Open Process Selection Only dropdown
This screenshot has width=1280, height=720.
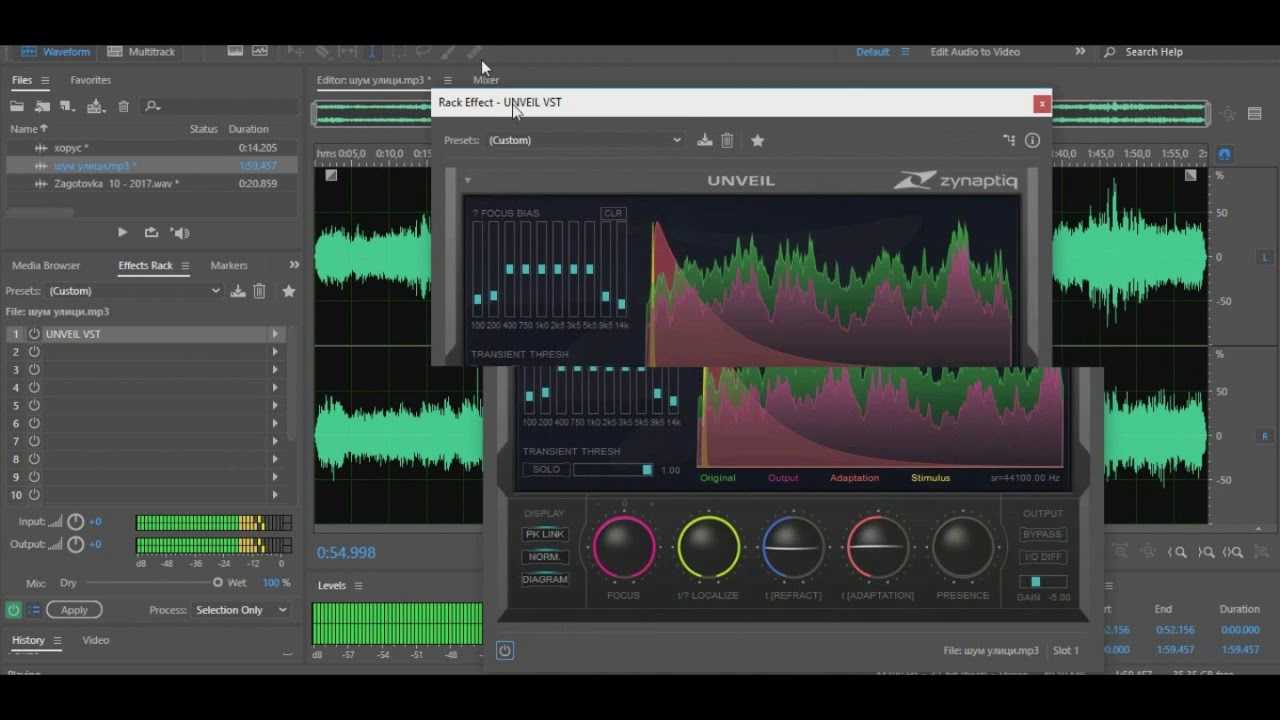(x=240, y=610)
